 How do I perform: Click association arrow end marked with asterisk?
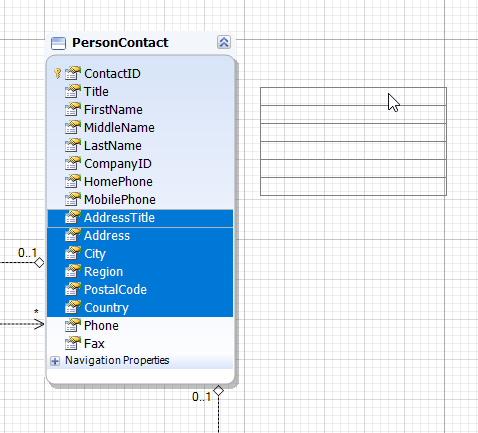pos(39,324)
